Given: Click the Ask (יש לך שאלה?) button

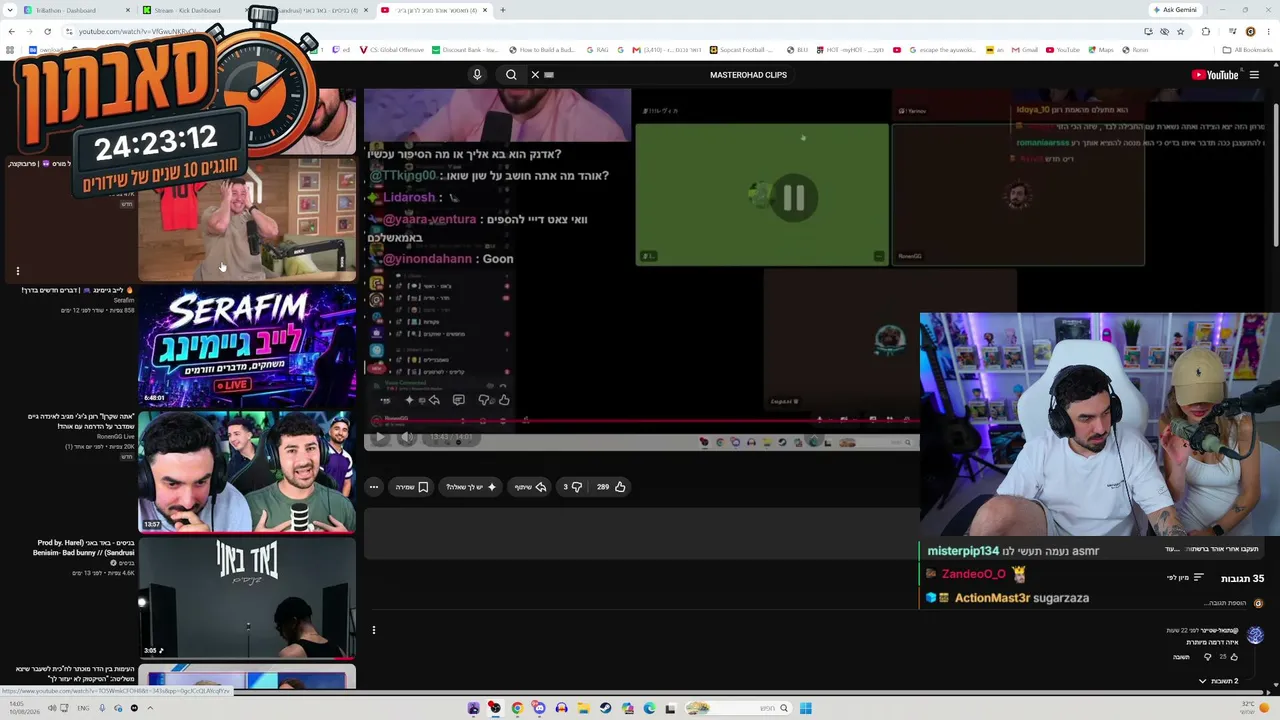Looking at the screenshot, I should tap(471, 487).
